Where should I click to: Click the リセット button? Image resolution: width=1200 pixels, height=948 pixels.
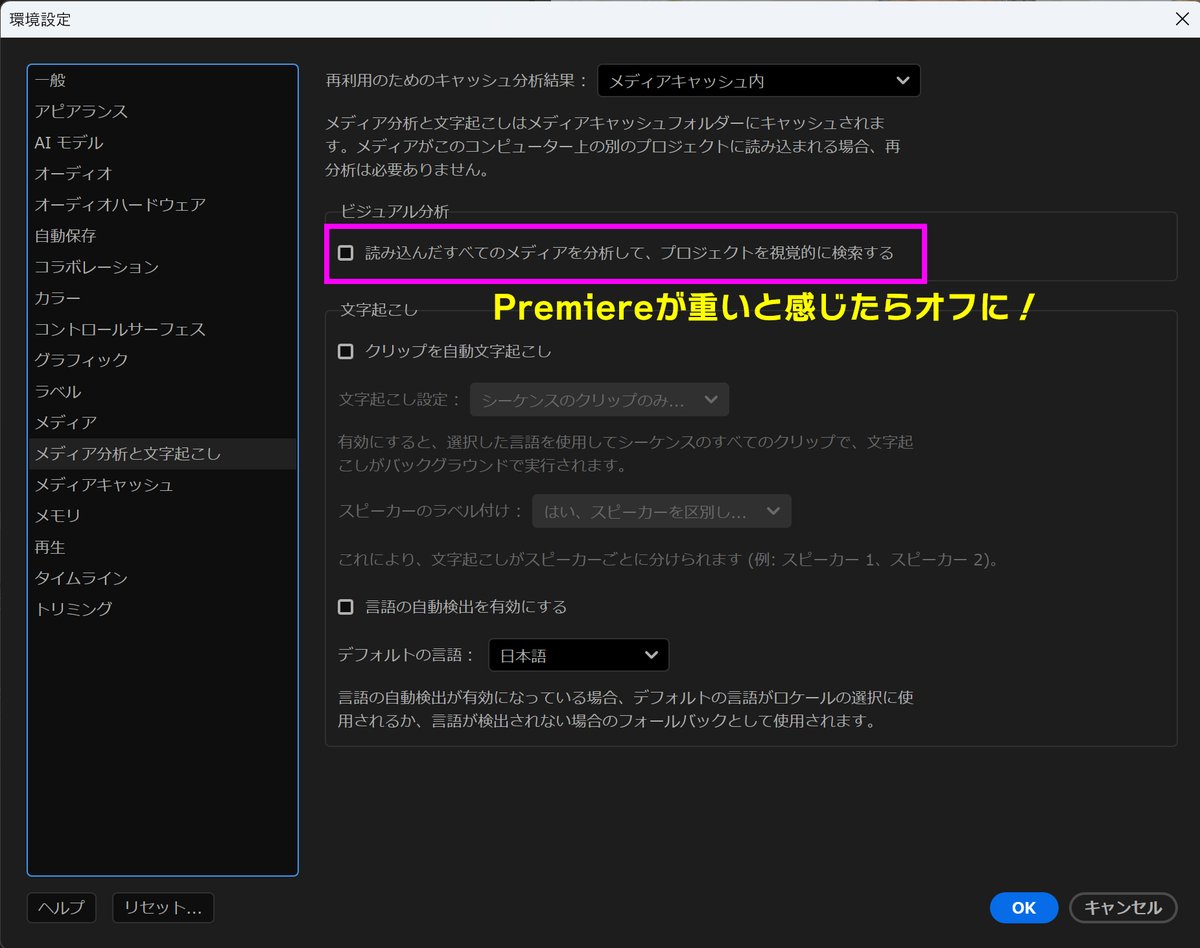pyautogui.click(x=163, y=908)
